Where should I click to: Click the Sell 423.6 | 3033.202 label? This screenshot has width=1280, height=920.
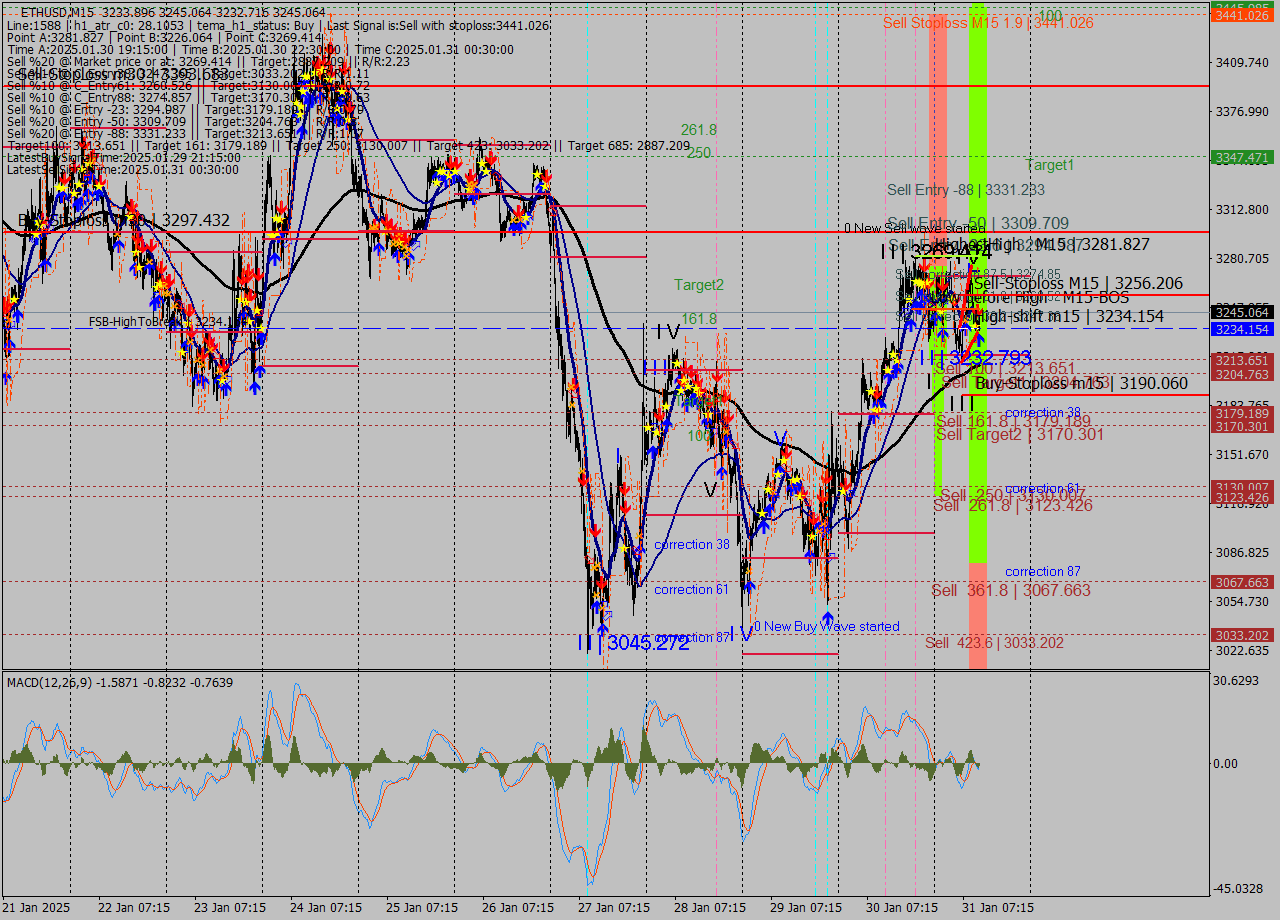click(x=1007, y=643)
